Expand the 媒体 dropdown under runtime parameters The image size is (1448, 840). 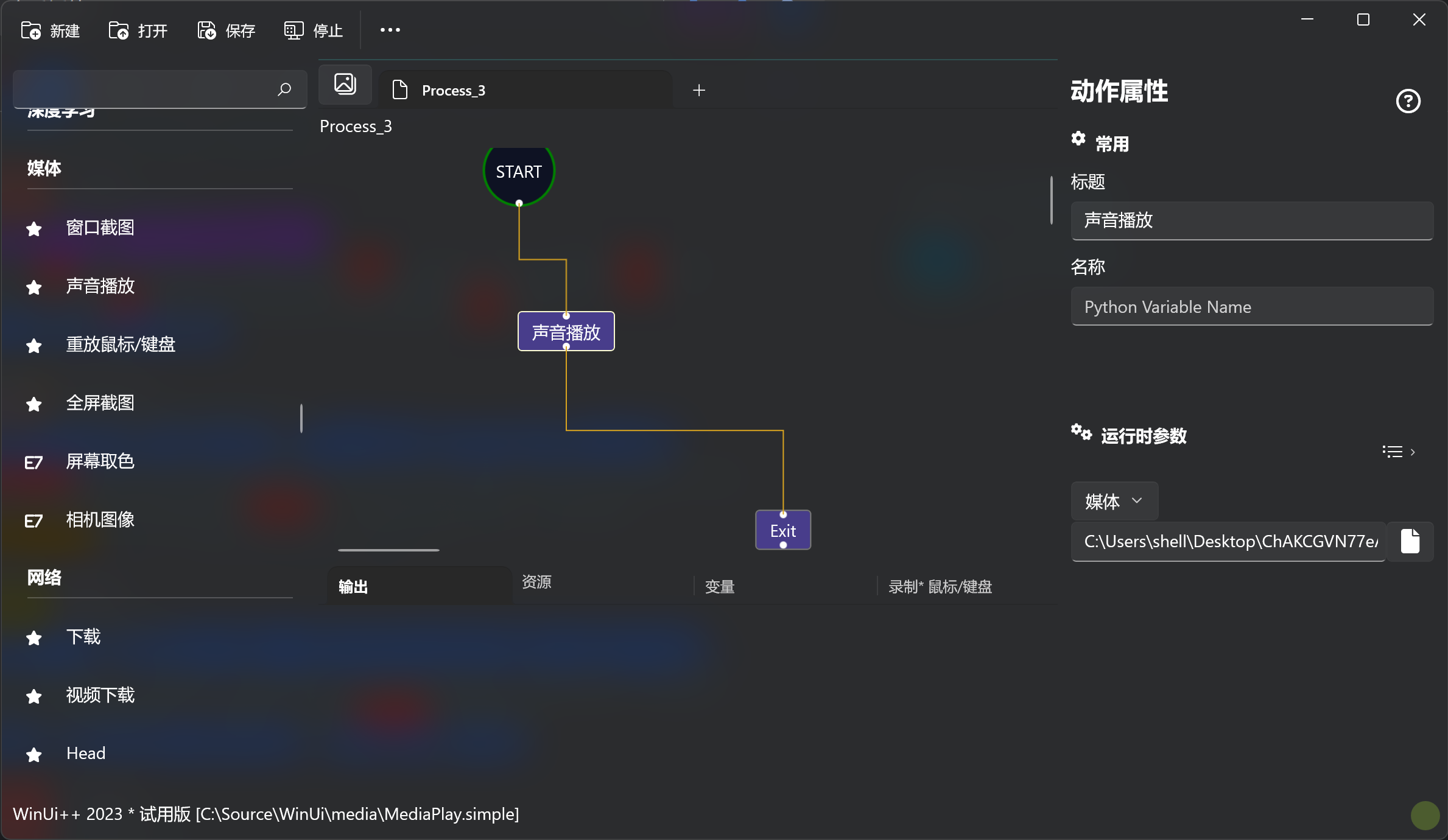click(1114, 501)
